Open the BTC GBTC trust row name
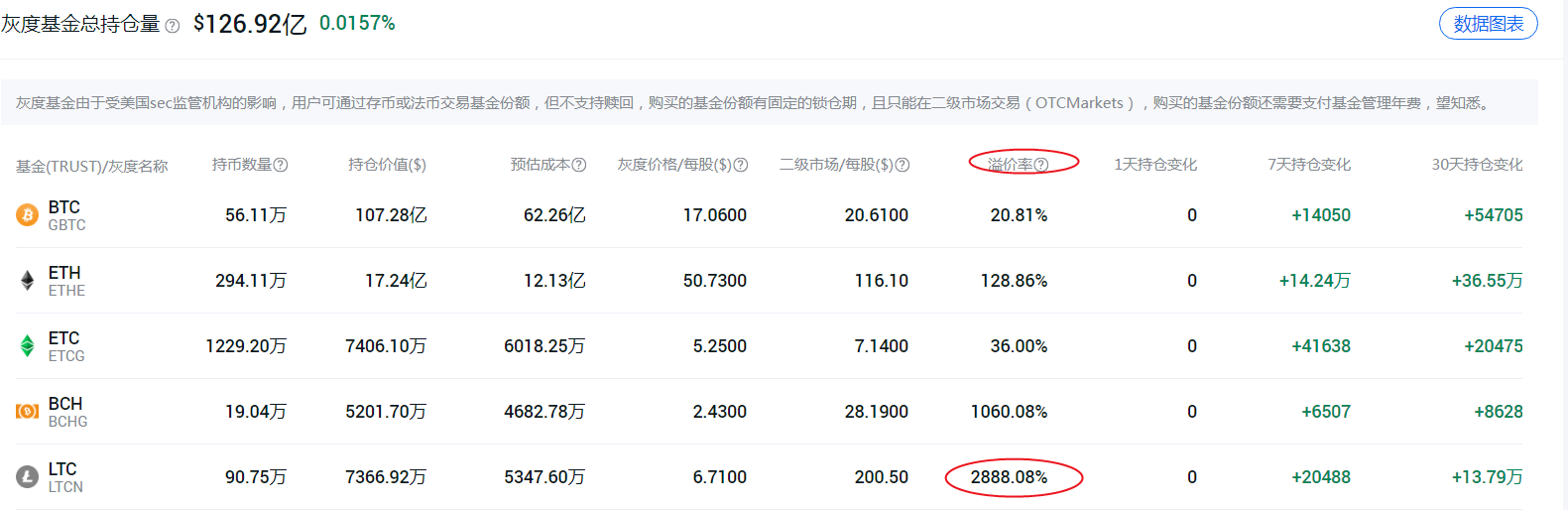This screenshot has width=1568, height=510. (66, 215)
